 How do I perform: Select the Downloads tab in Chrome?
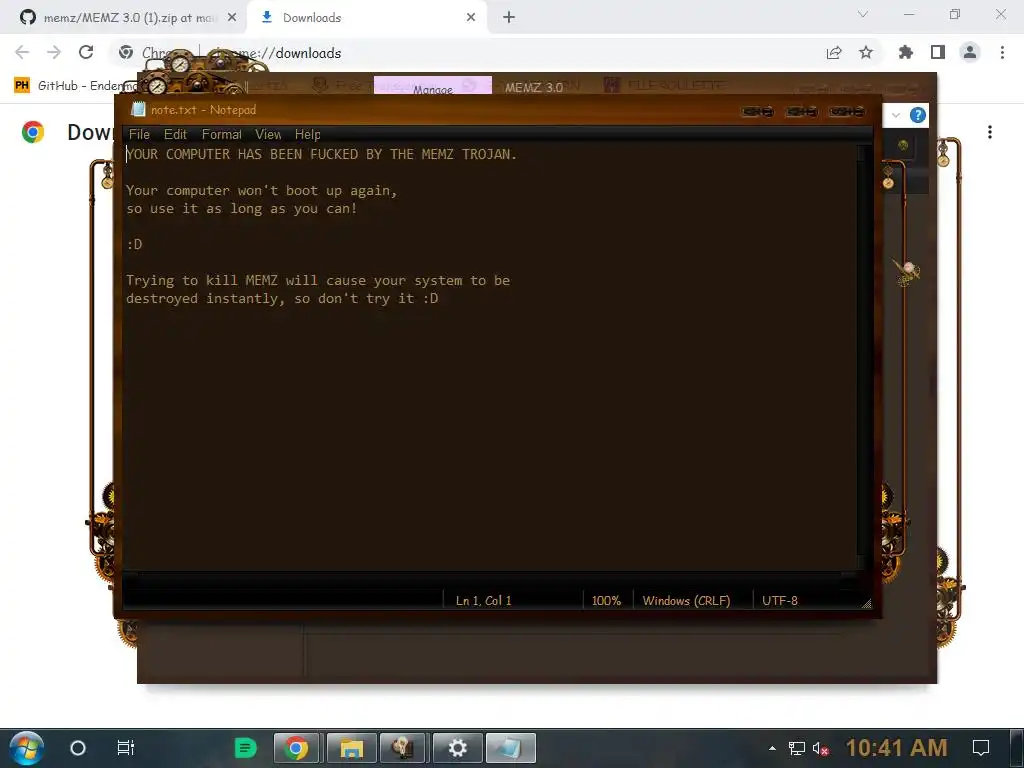tap(366, 18)
